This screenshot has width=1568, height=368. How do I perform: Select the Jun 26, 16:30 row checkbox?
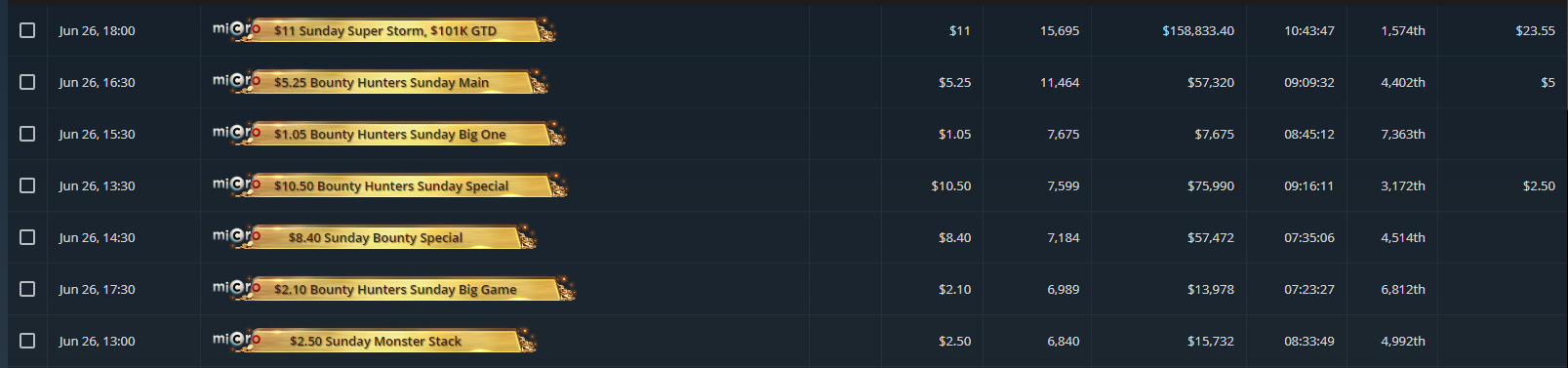[27, 82]
